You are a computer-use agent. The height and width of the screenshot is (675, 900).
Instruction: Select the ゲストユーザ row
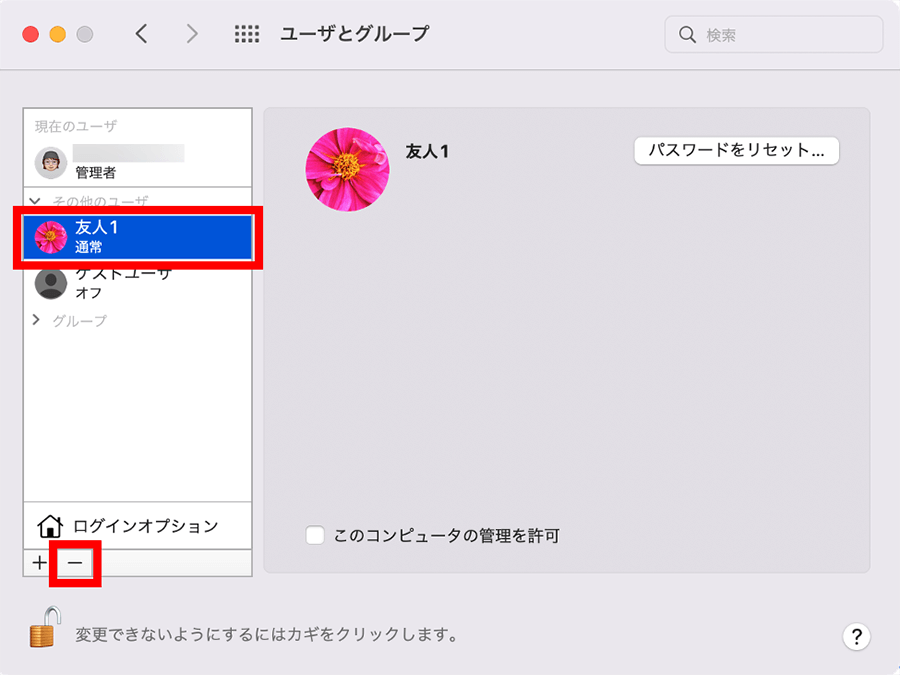click(x=137, y=284)
